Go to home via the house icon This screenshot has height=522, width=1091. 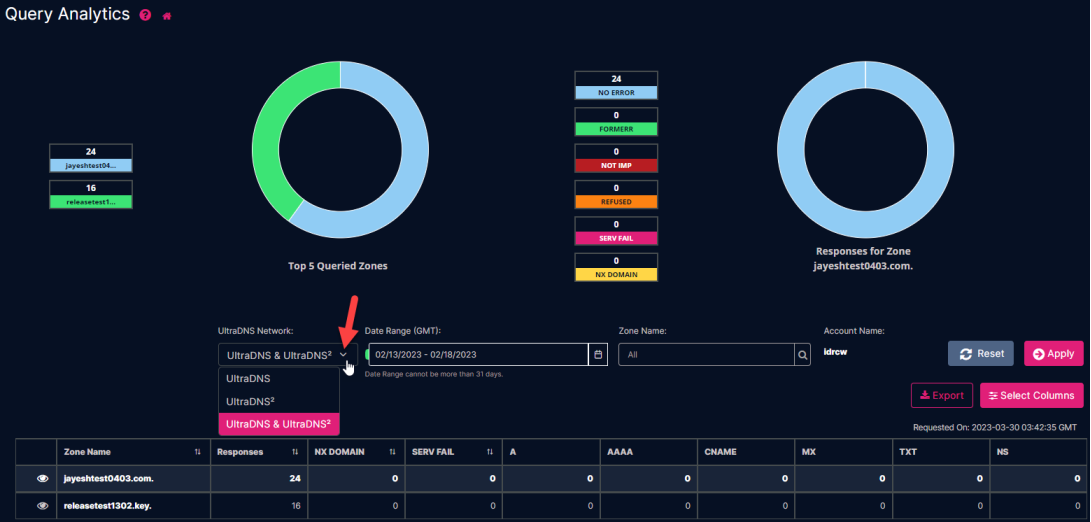167,16
